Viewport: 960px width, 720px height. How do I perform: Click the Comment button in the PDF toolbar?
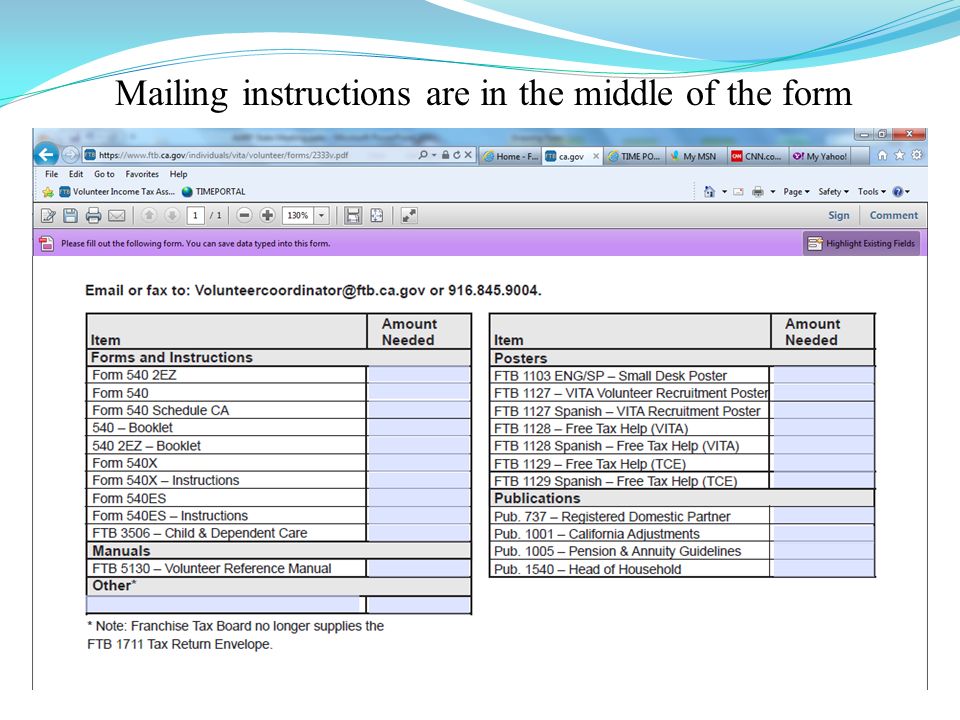pos(893,216)
